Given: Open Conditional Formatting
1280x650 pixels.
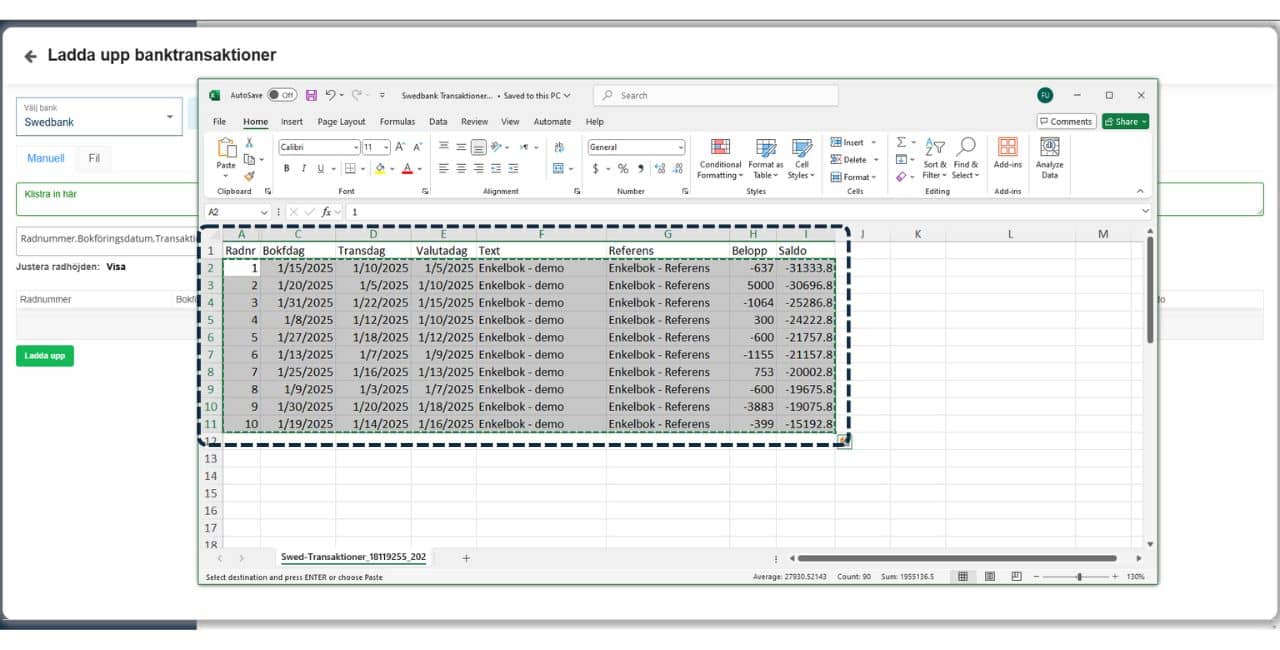Looking at the screenshot, I should [720, 158].
